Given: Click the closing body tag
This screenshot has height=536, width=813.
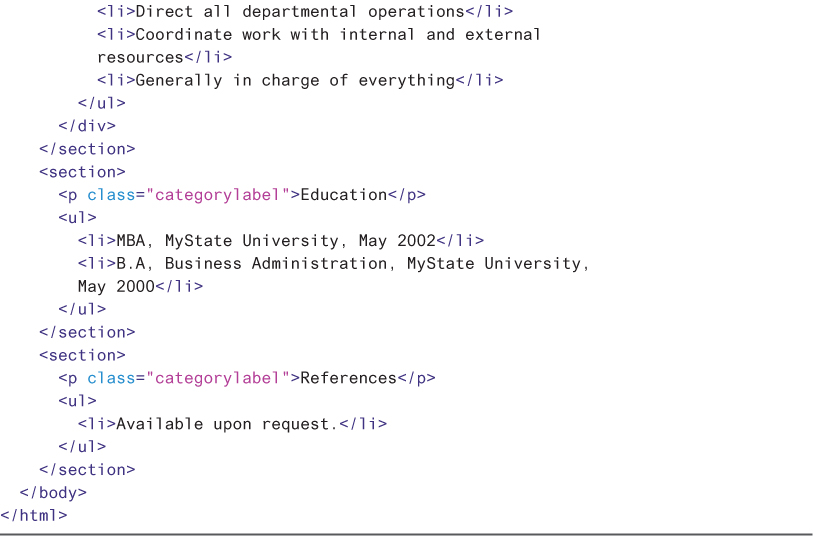Looking at the screenshot, I should (x=53, y=492).
